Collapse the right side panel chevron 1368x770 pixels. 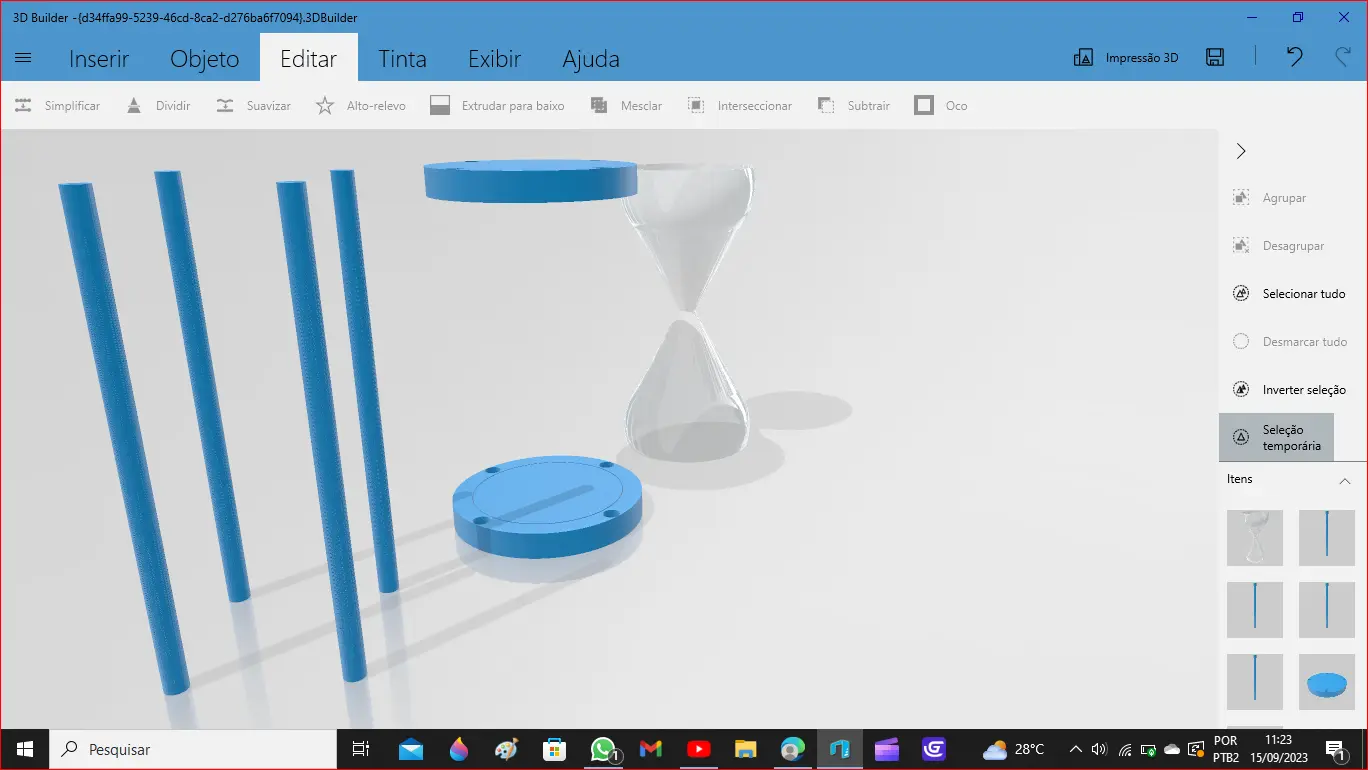pyautogui.click(x=1241, y=151)
